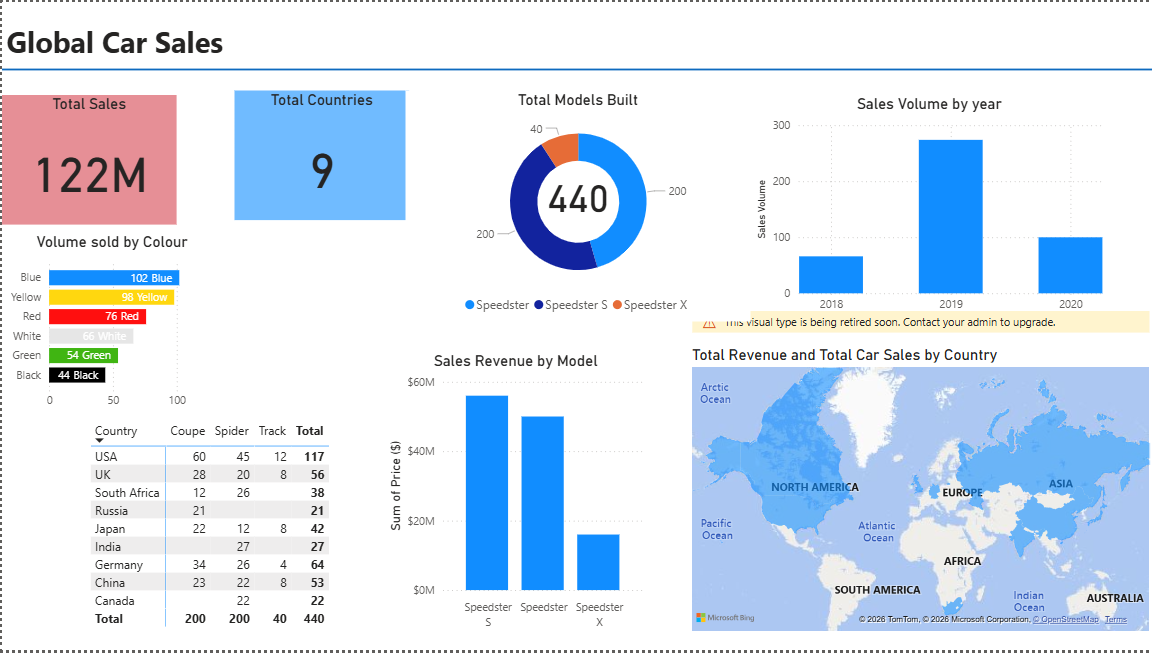Select the Spider column header

tap(231, 431)
